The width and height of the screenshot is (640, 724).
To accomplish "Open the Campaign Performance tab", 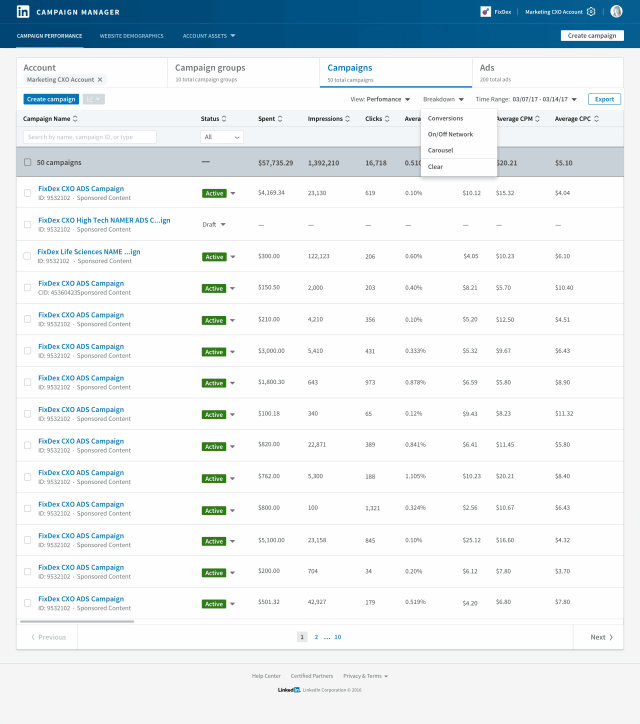I will [x=49, y=36].
